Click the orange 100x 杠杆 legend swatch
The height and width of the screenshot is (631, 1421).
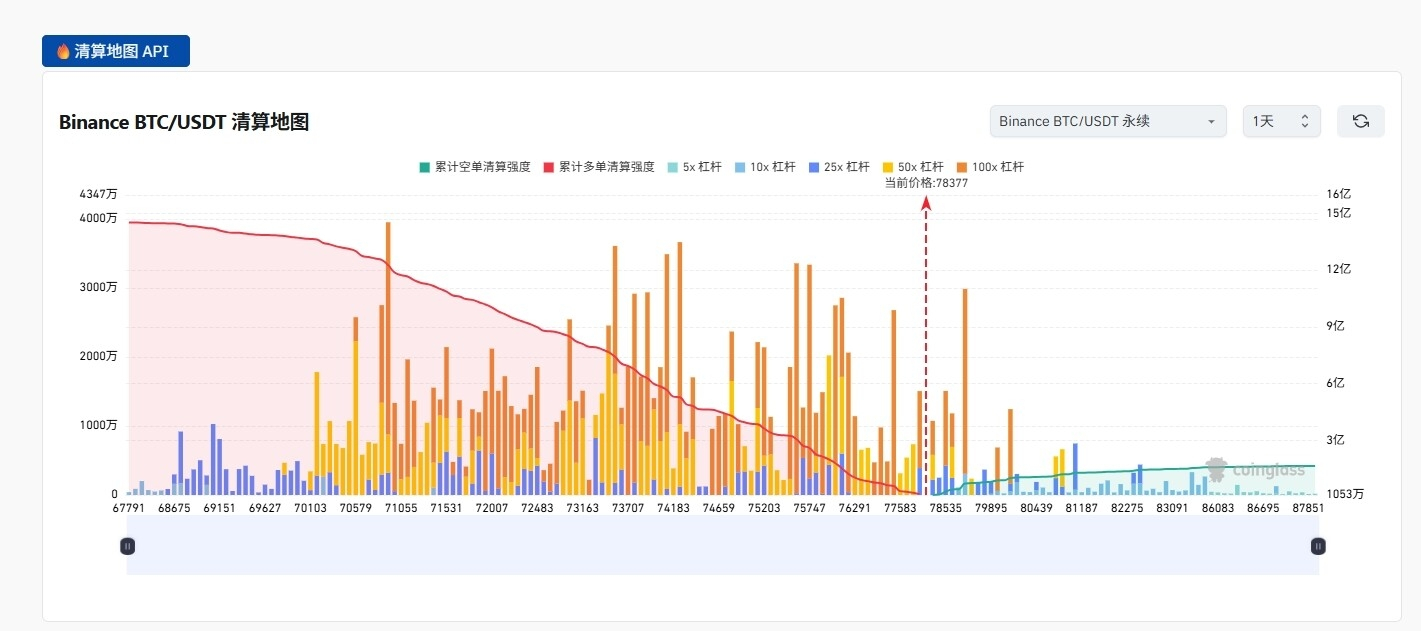(x=962, y=167)
